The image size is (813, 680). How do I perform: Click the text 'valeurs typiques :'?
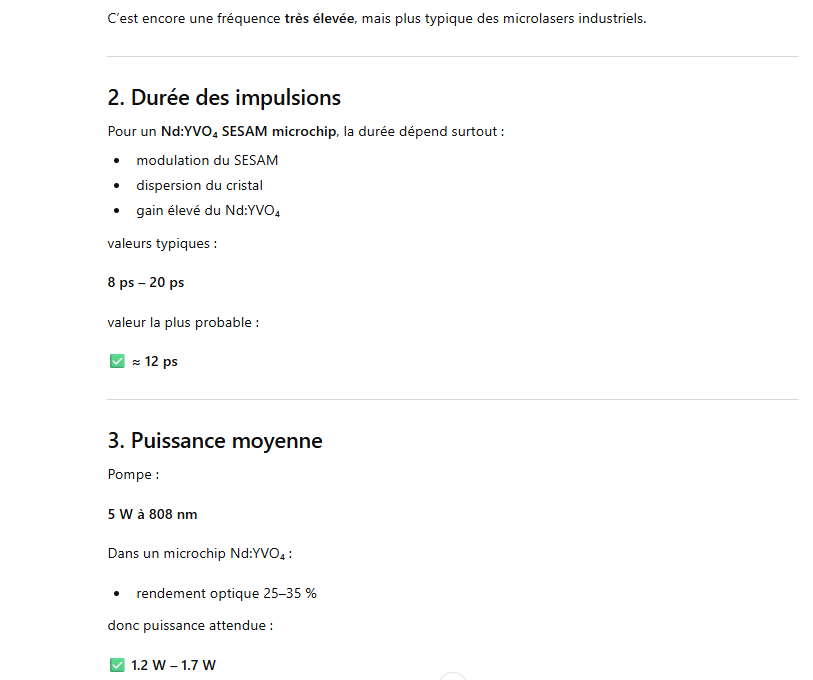[x=162, y=243]
